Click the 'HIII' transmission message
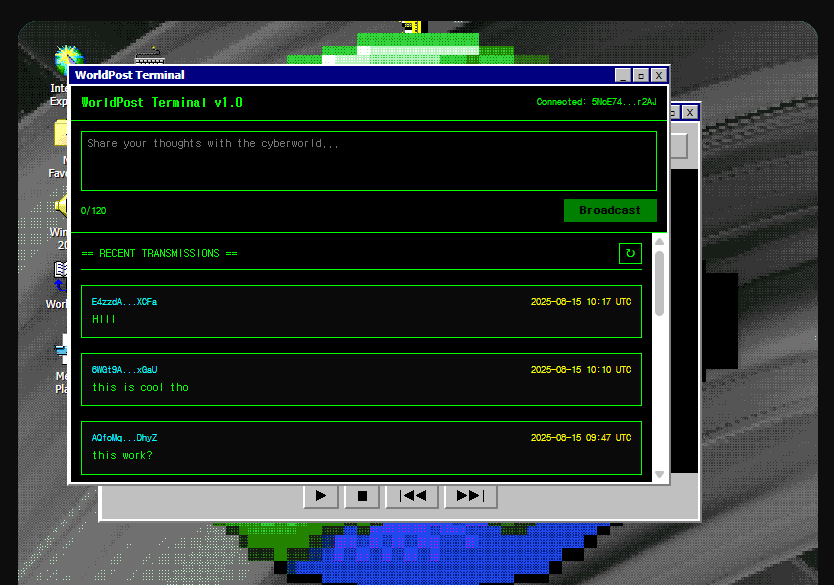 tap(104, 320)
